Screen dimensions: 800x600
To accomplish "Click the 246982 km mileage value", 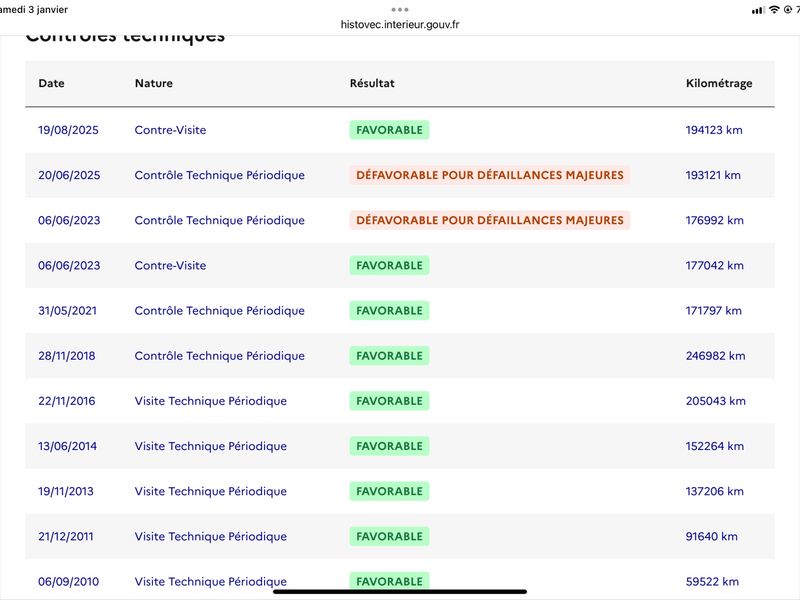I will pyautogui.click(x=715, y=356).
